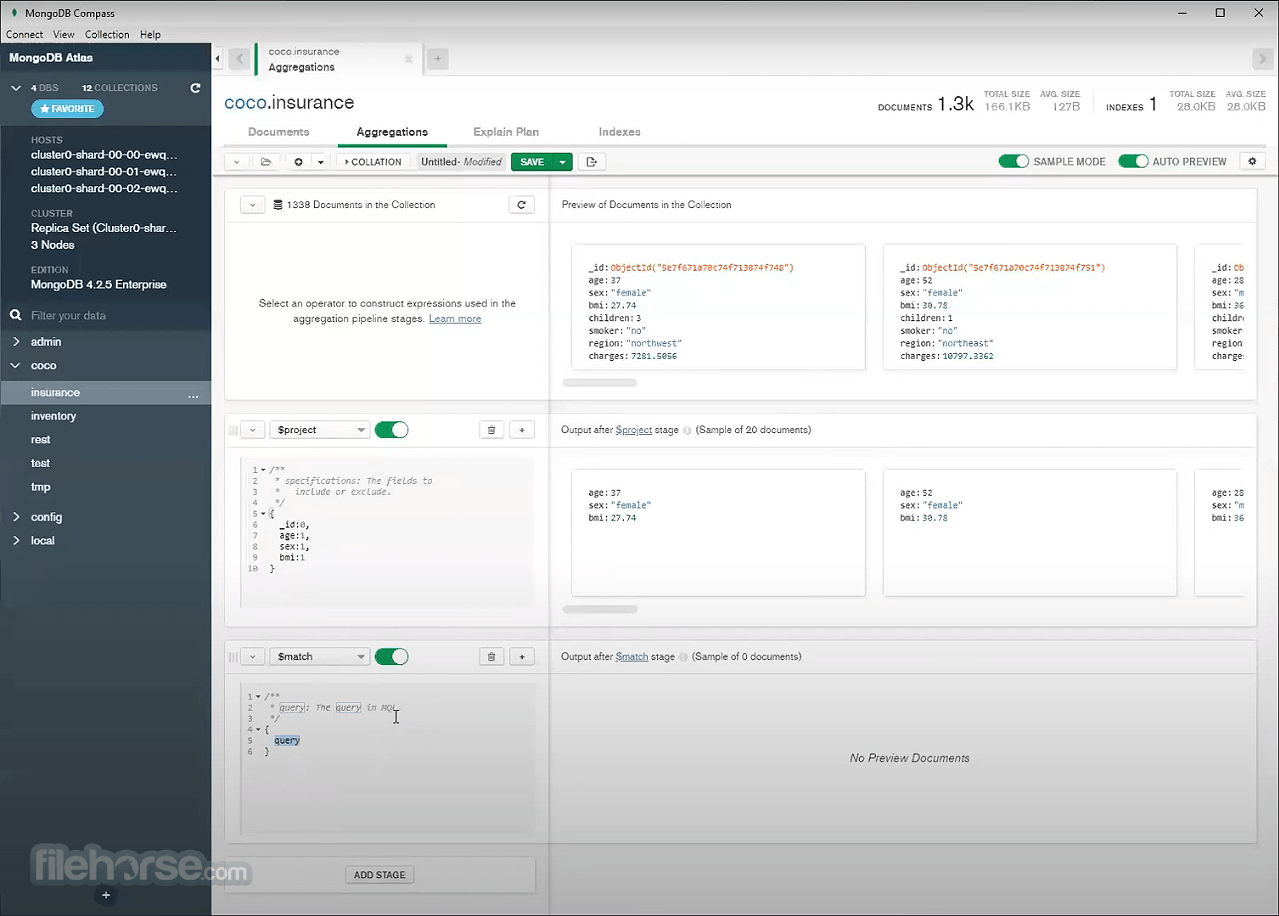The image size is (1279, 916).
Task: Disable Sample Mode toggle
Action: click(1013, 161)
